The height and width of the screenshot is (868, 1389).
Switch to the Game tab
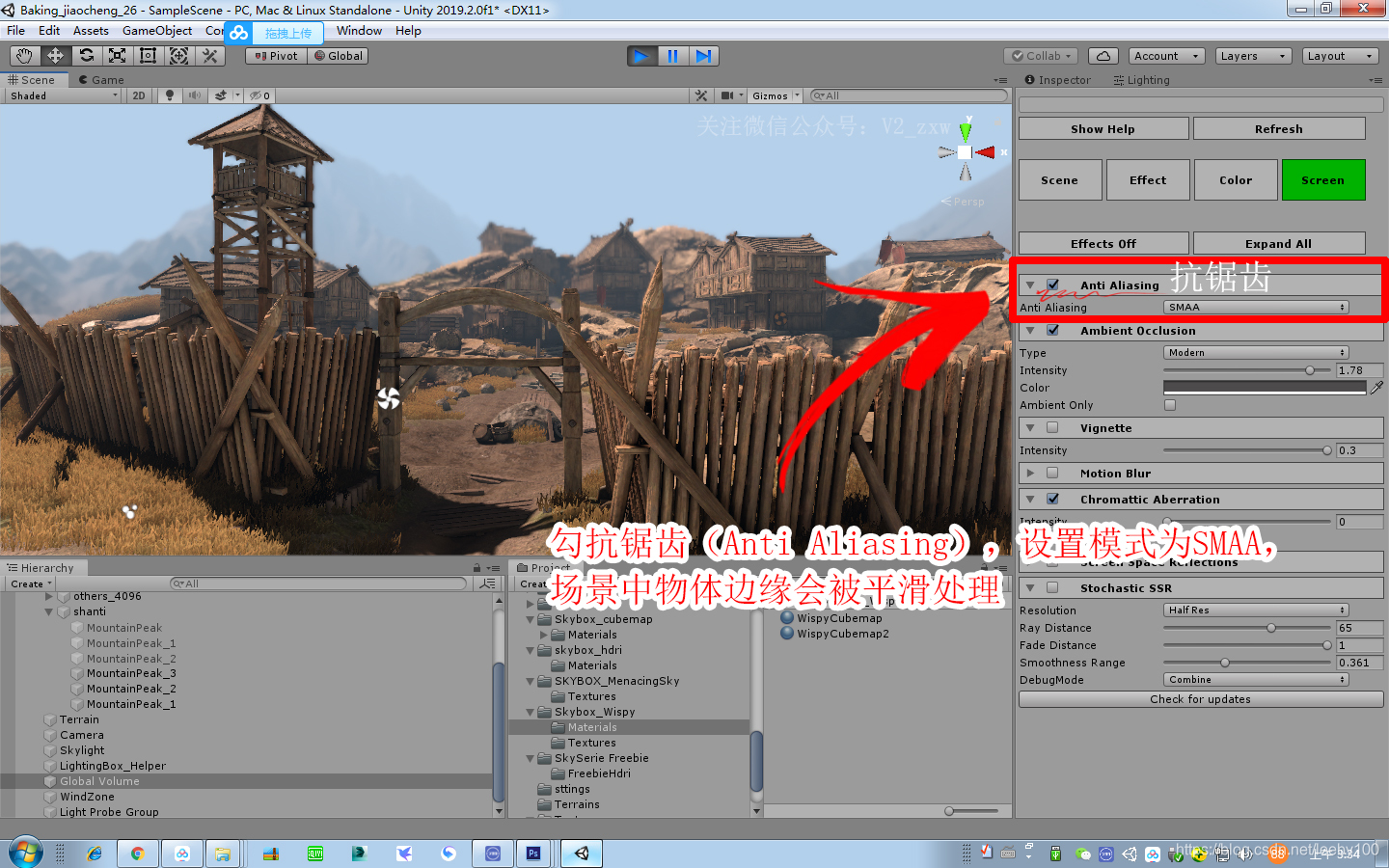(x=101, y=80)
